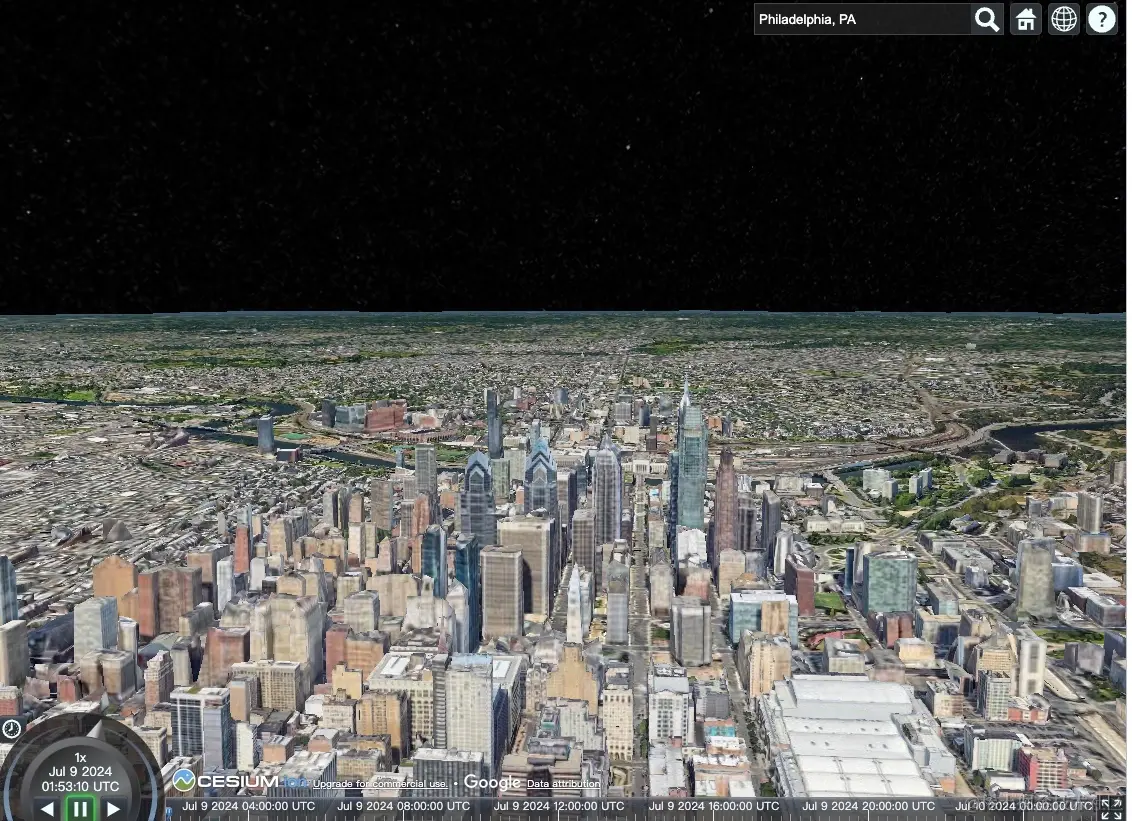Screen dimensions: 1132x821
Task: Play animation forward
Action: pyautogui.click(x=113, y=809)
